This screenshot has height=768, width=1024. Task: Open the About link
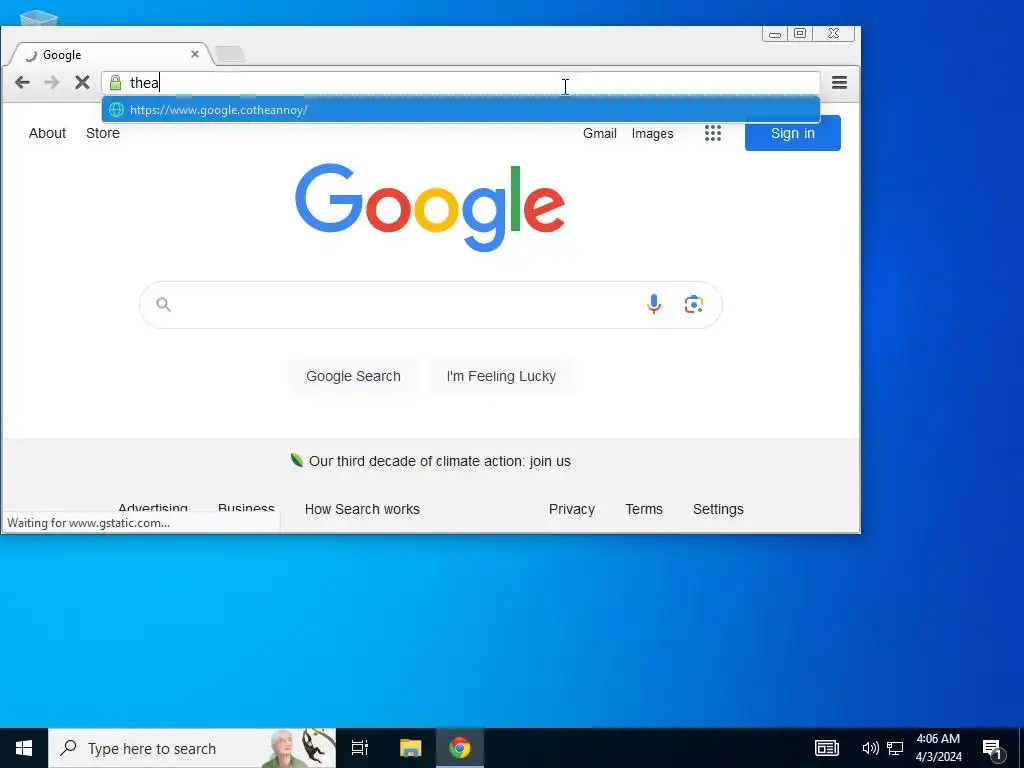coord(47,133)
